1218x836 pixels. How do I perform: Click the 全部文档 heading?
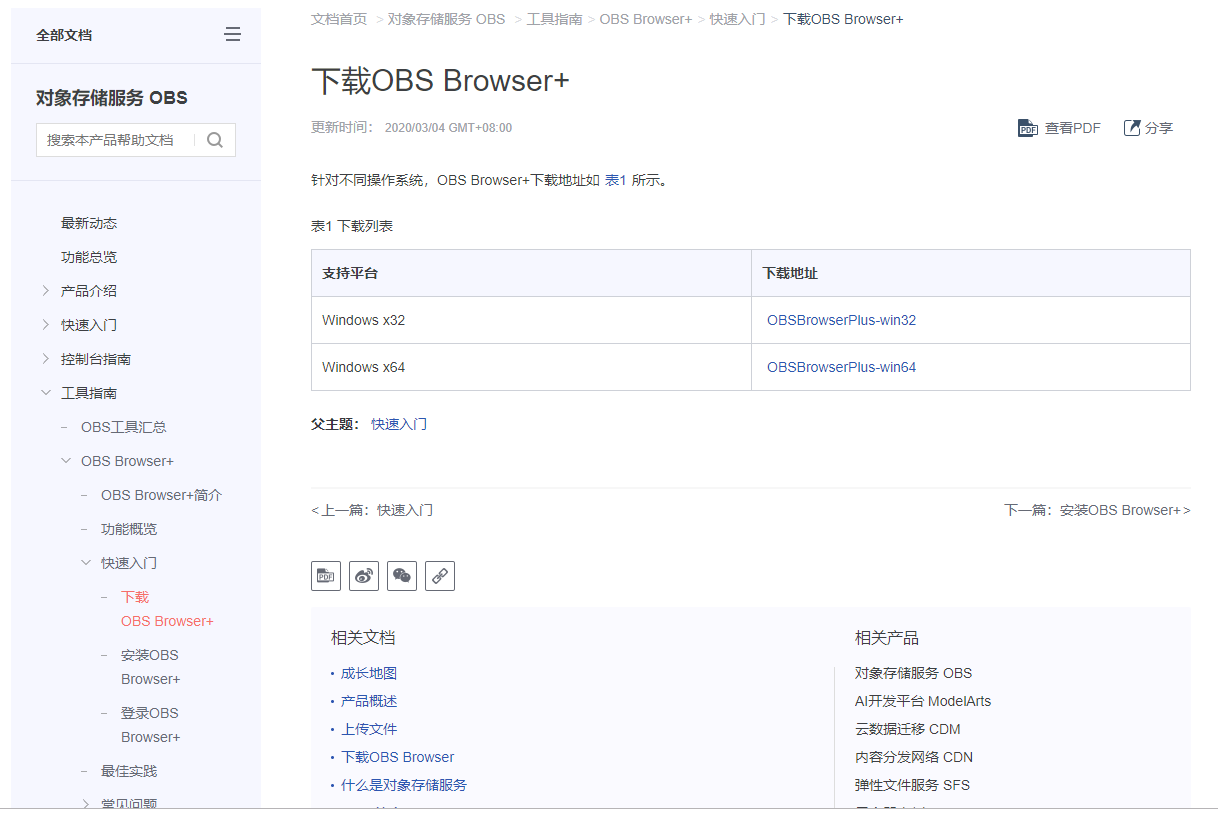(x=64, y=35)
